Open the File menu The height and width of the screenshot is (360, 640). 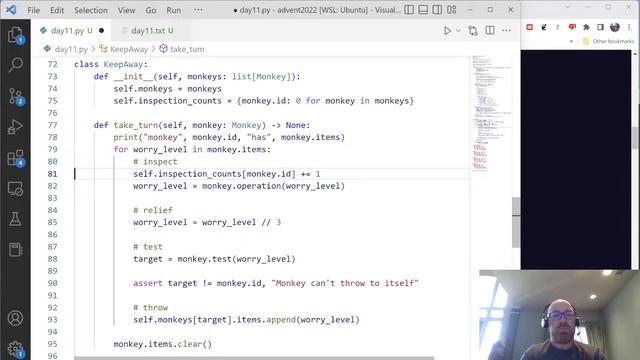click(33, 10)
